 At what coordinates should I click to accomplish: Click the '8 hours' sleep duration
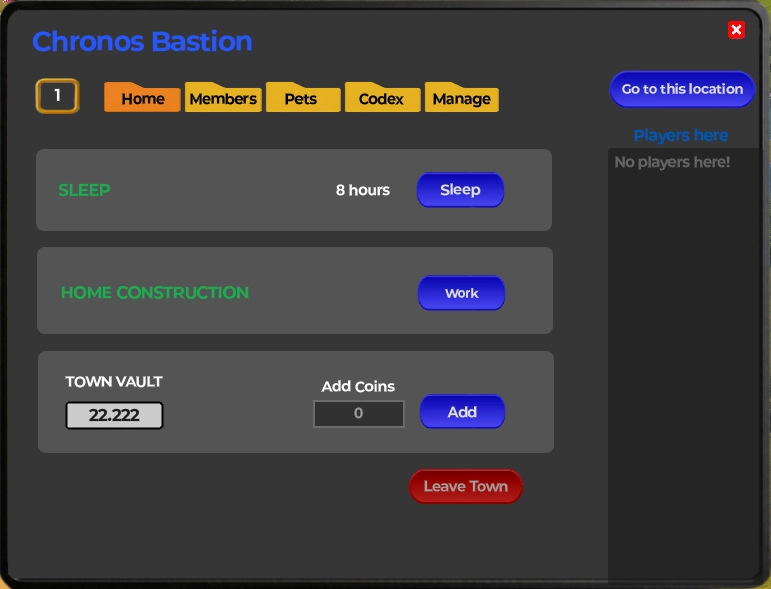point(363,190)
